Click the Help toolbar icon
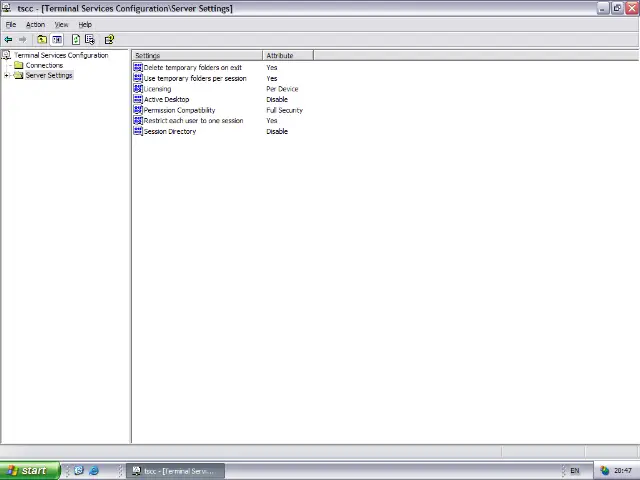 coord(109,40)
